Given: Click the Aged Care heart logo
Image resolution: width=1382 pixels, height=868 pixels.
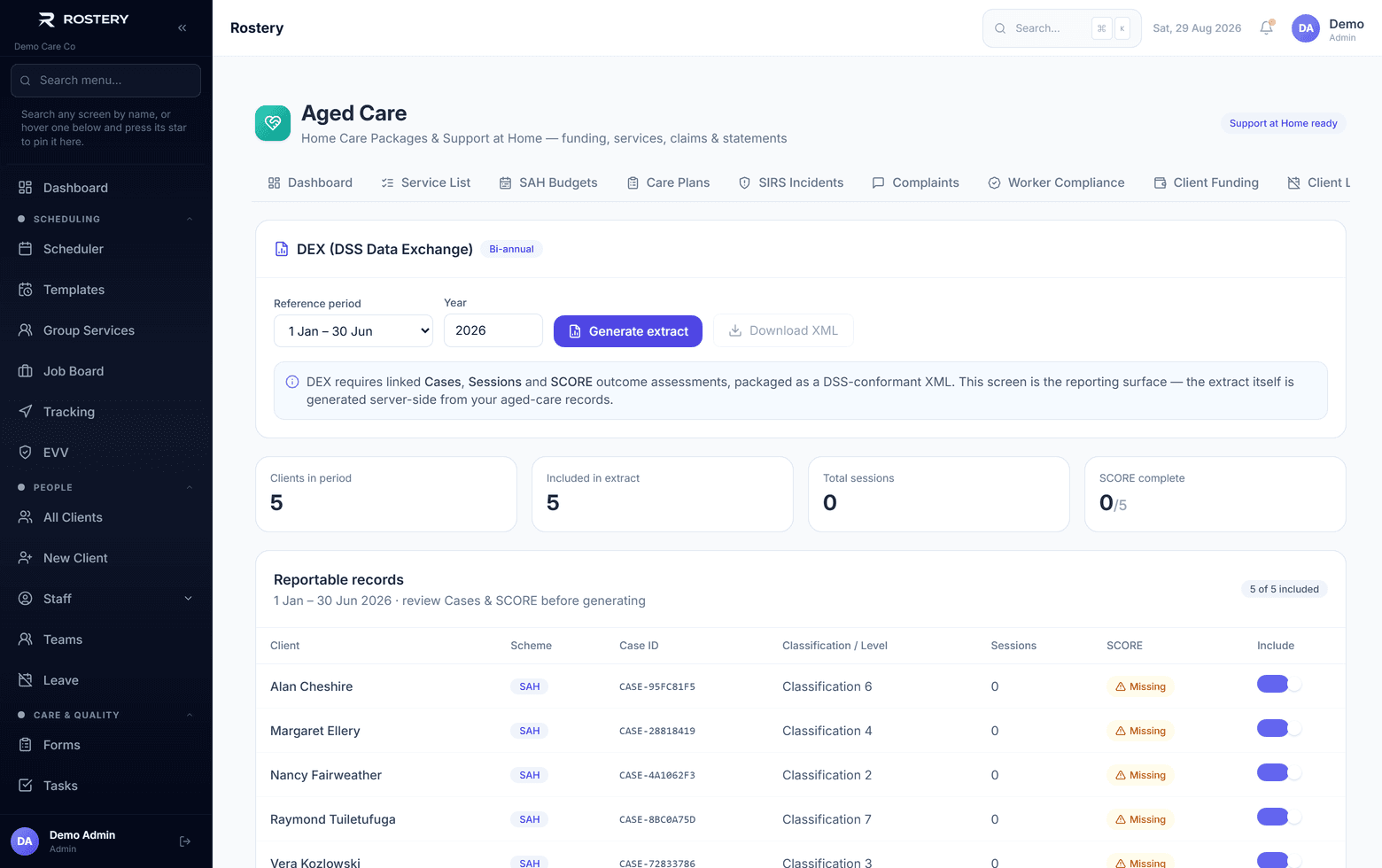Looking at the screenshot, I should [273, 123].
